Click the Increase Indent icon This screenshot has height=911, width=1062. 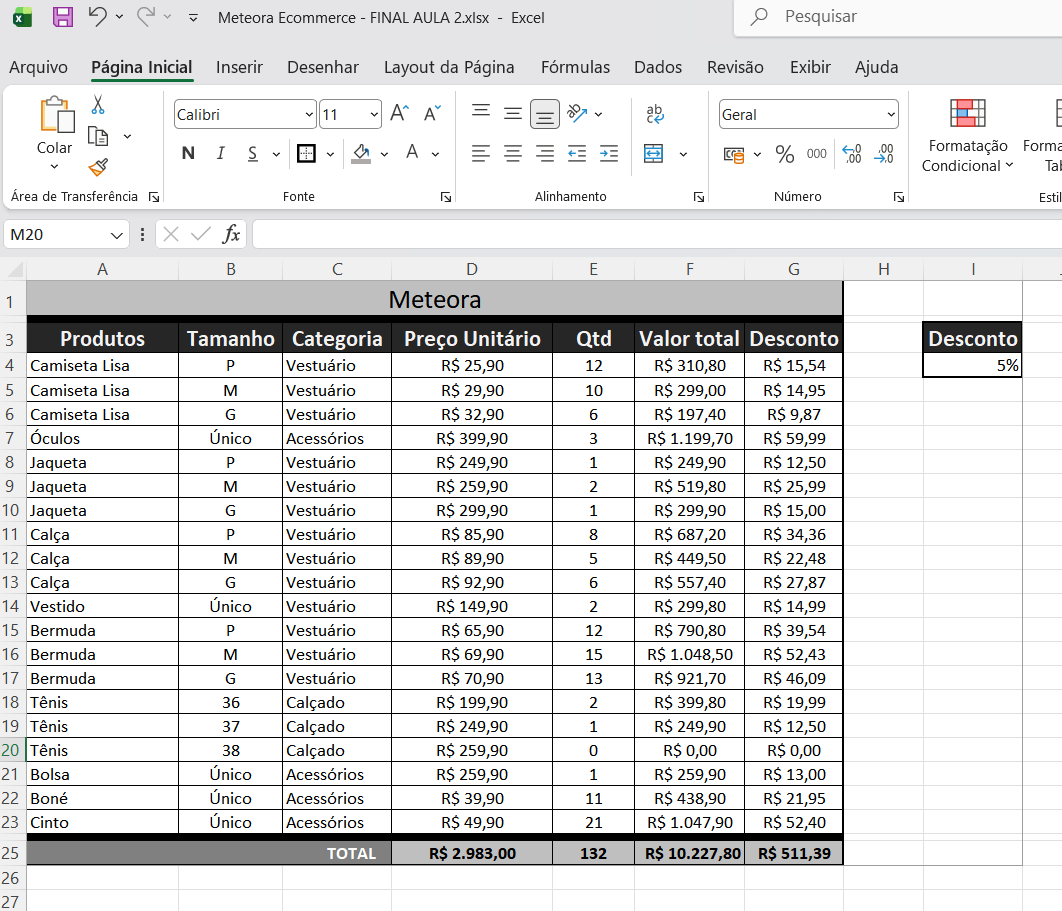point(609,154)
